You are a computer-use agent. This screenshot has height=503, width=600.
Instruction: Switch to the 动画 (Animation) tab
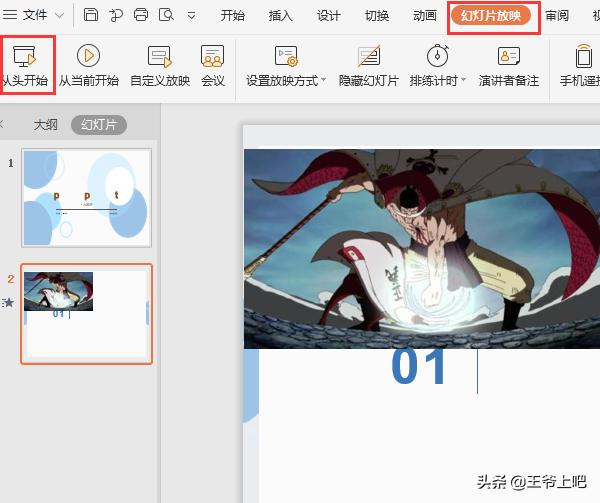click(424, 16)
